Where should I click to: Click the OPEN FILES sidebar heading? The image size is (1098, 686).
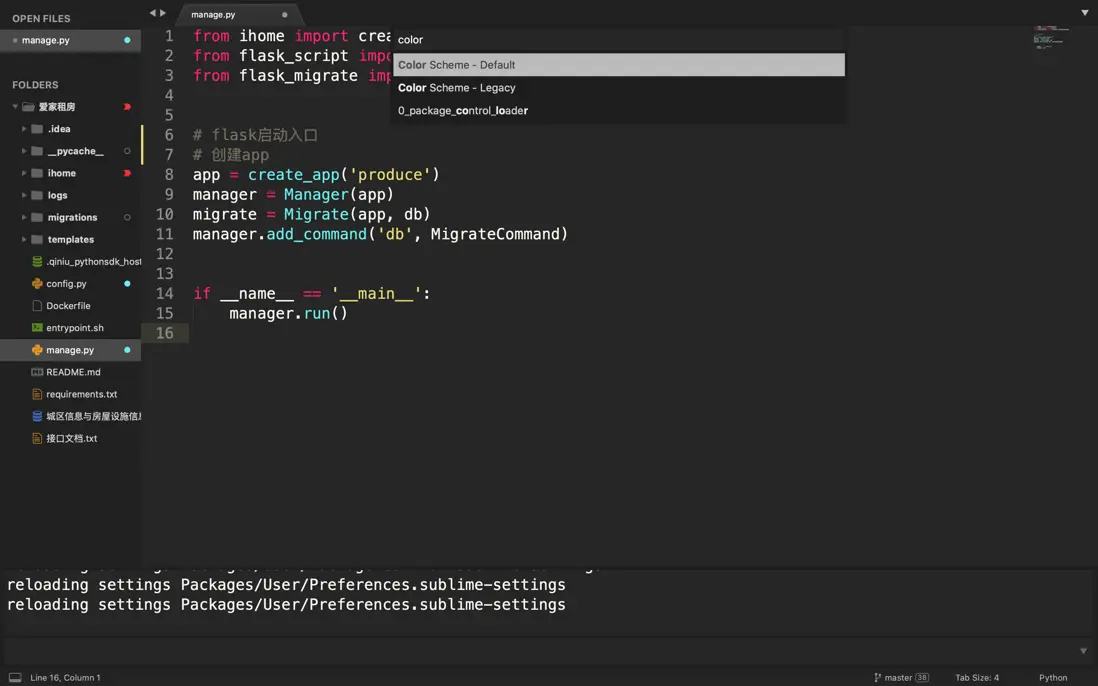click(x=41, y=18)
